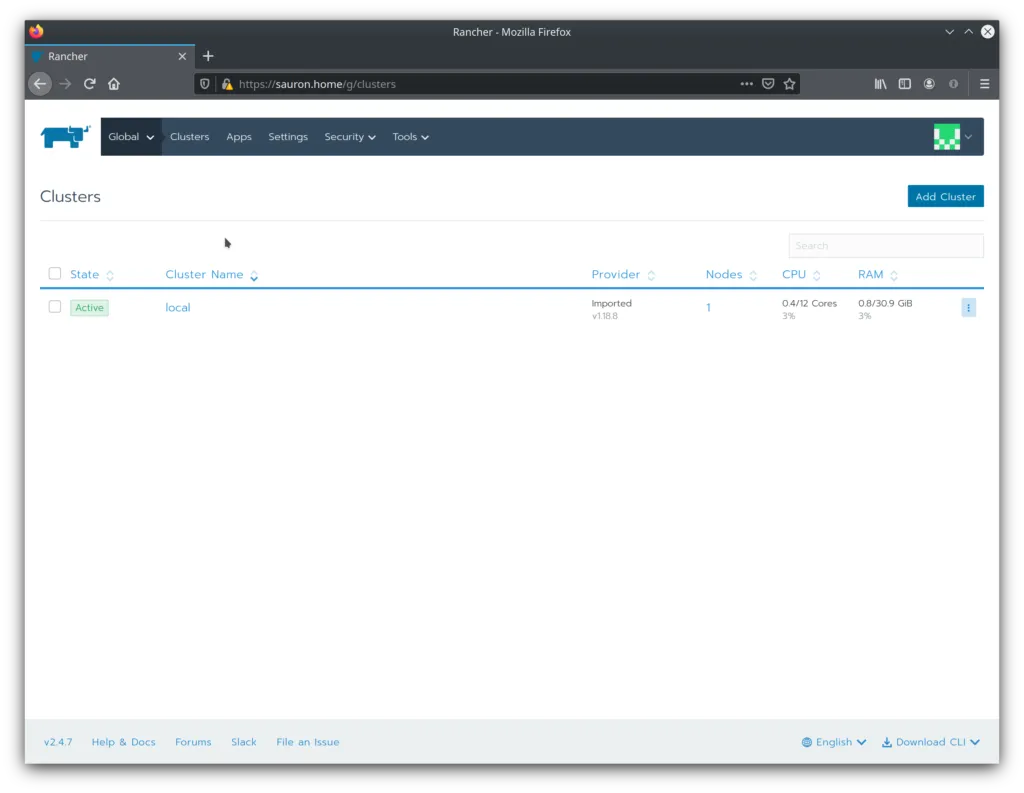This screenshot has height=793, width=1024.
Task: Open the Download CLI dropdown
Action: tap(931, 742)
